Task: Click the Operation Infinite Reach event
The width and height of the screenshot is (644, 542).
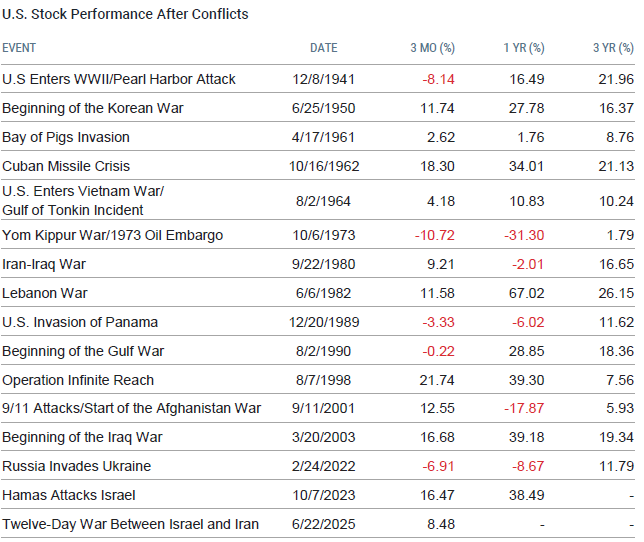Action: click(x=80, y=380)
